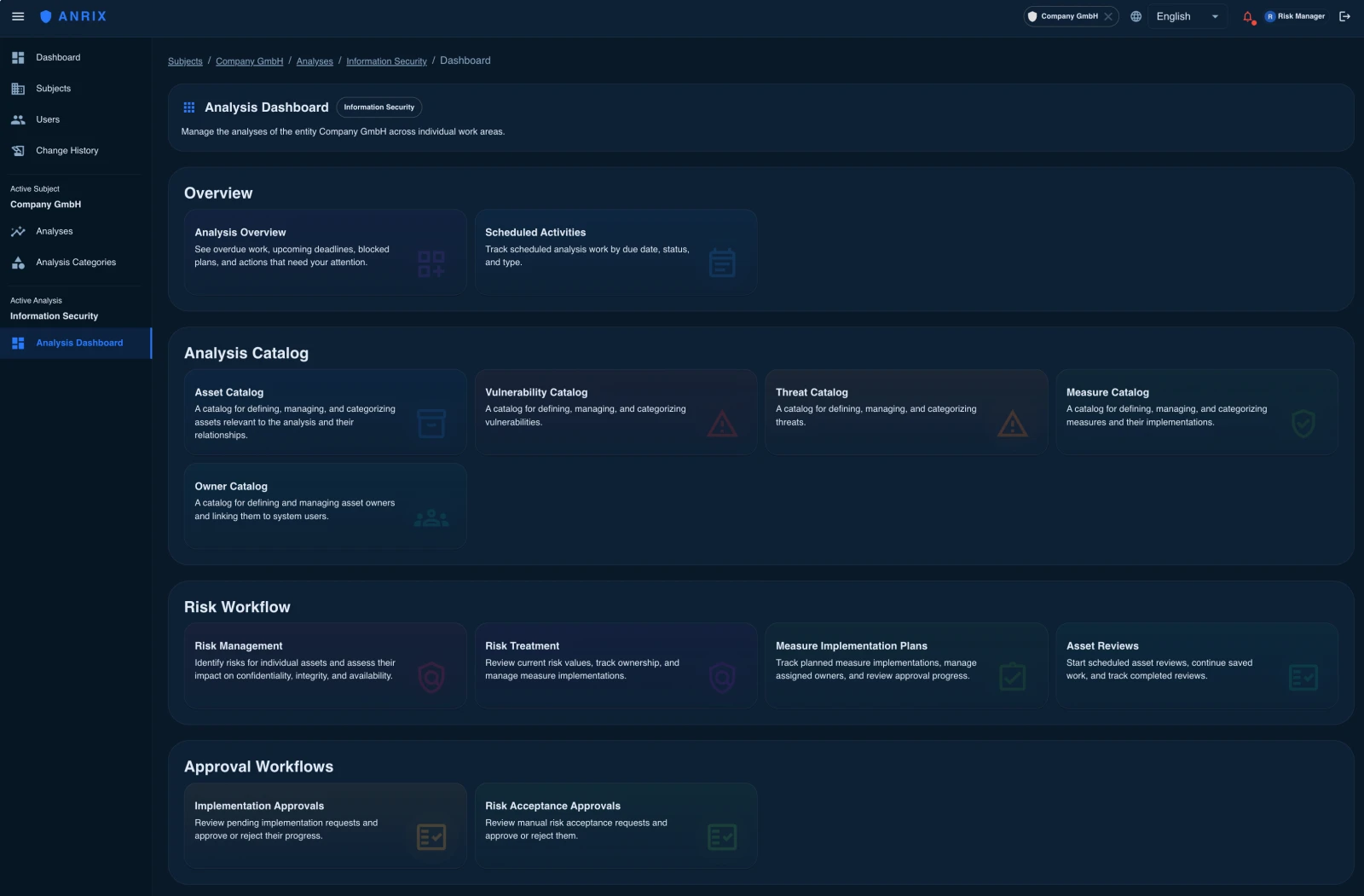The width and height of the screenshot is (1364, 896).
Task: Open the Threat Catalog card title
Action: (x=812, y=393)
